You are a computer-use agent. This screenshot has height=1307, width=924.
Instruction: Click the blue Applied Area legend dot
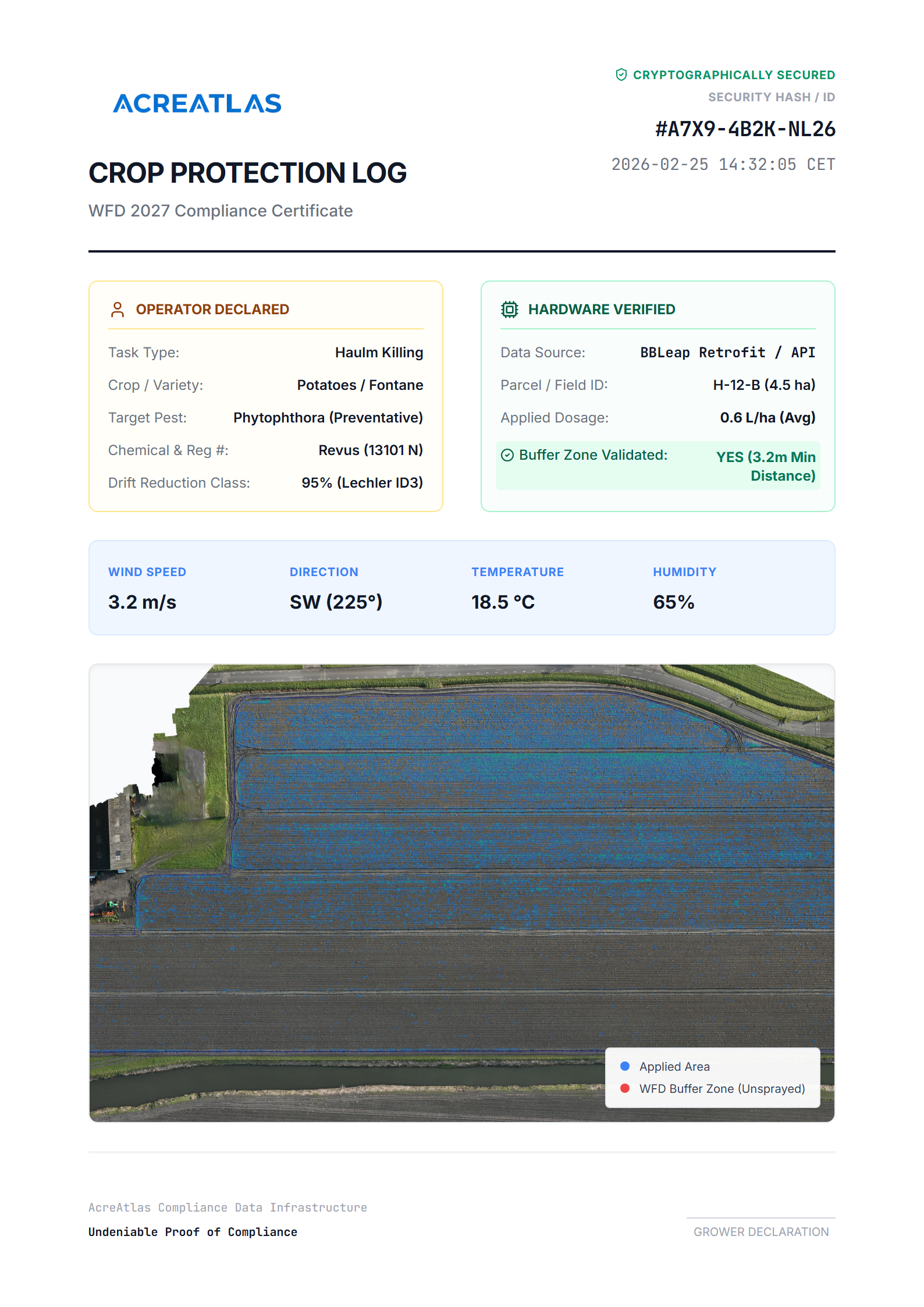625,1066
